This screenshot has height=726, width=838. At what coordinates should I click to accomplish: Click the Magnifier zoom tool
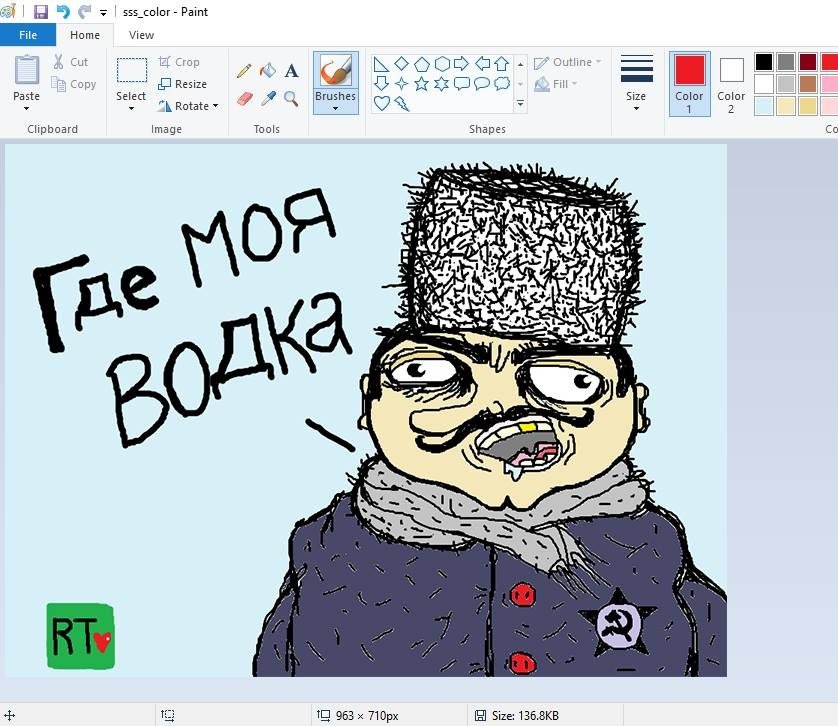click(291, 98)
